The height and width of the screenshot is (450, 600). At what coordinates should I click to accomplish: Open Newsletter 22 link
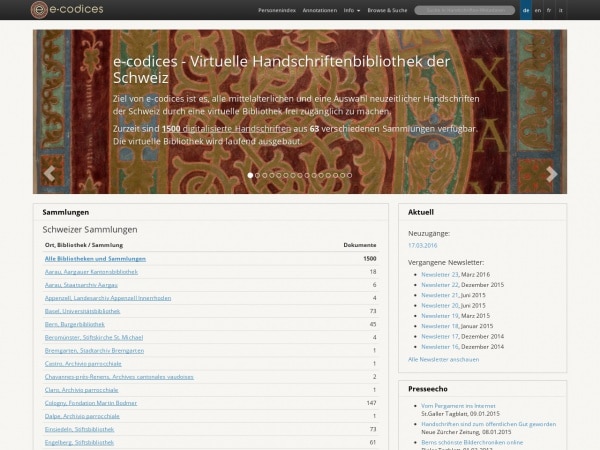pyautogui.click(x=440, y=285)
